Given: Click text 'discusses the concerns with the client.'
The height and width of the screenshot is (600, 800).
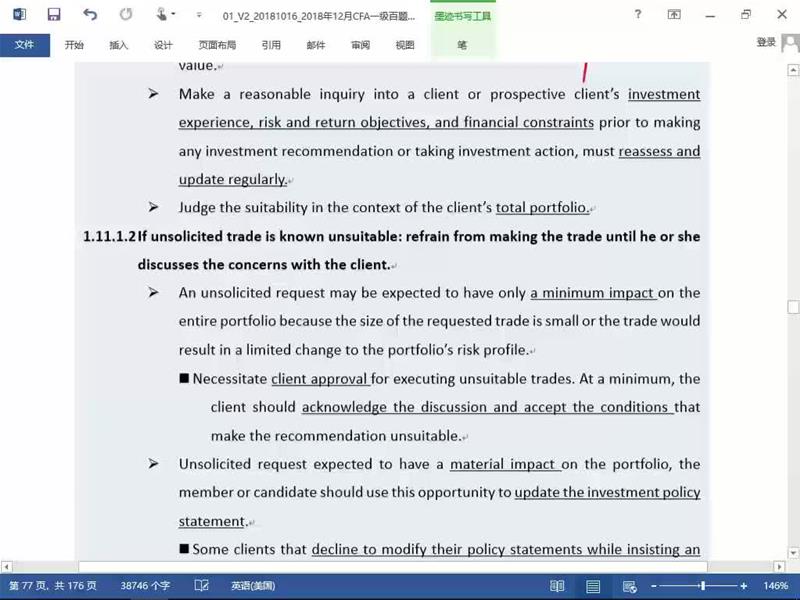Looking at the screenshot, I should tap(264, 265).
